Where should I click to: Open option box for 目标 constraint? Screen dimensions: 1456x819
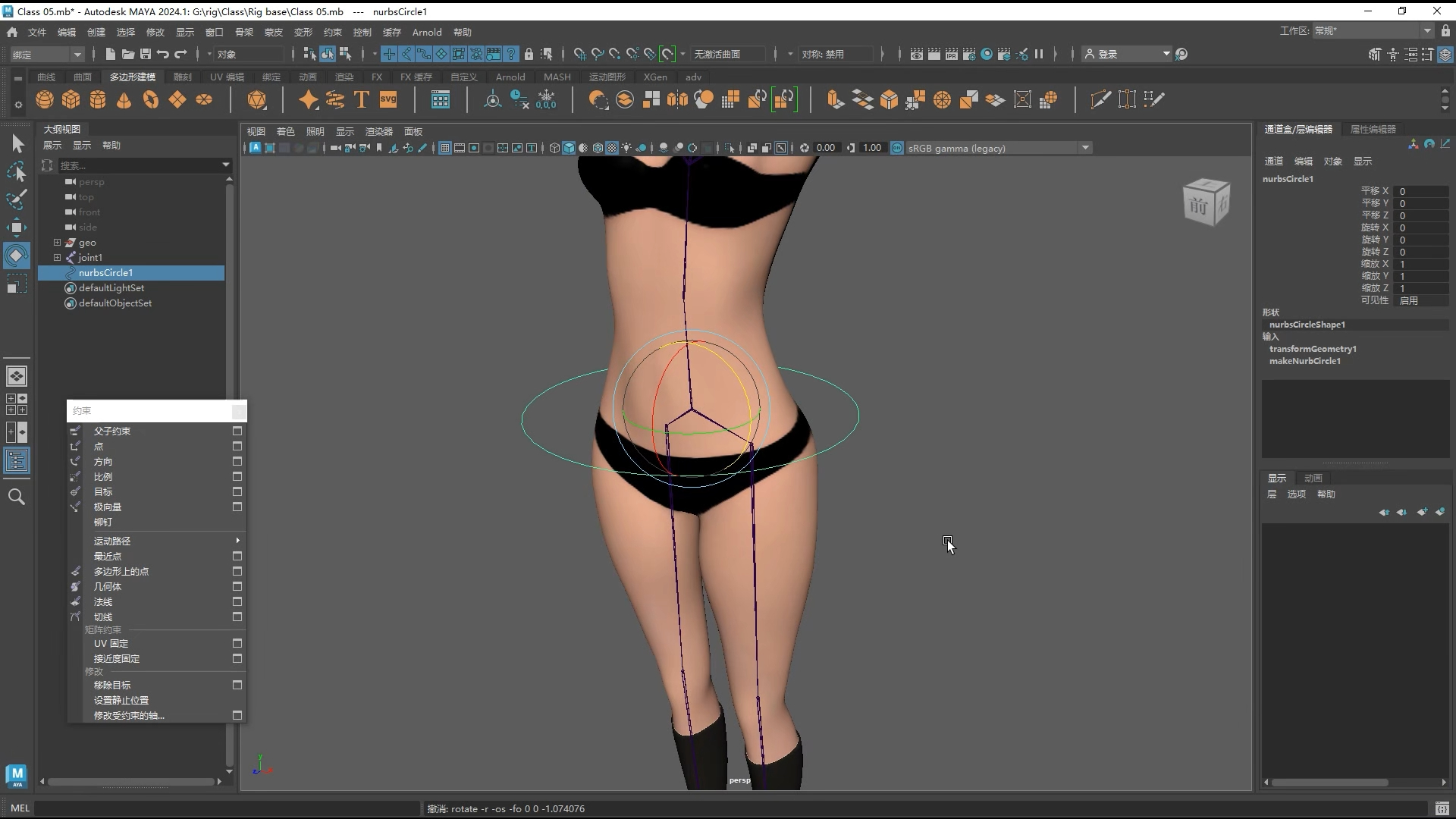(x=237, y=491)
